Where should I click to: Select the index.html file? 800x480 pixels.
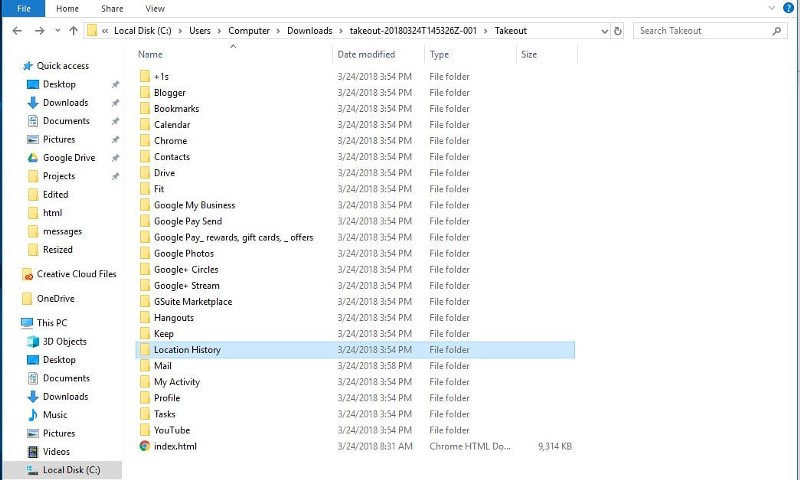point(176,446)
